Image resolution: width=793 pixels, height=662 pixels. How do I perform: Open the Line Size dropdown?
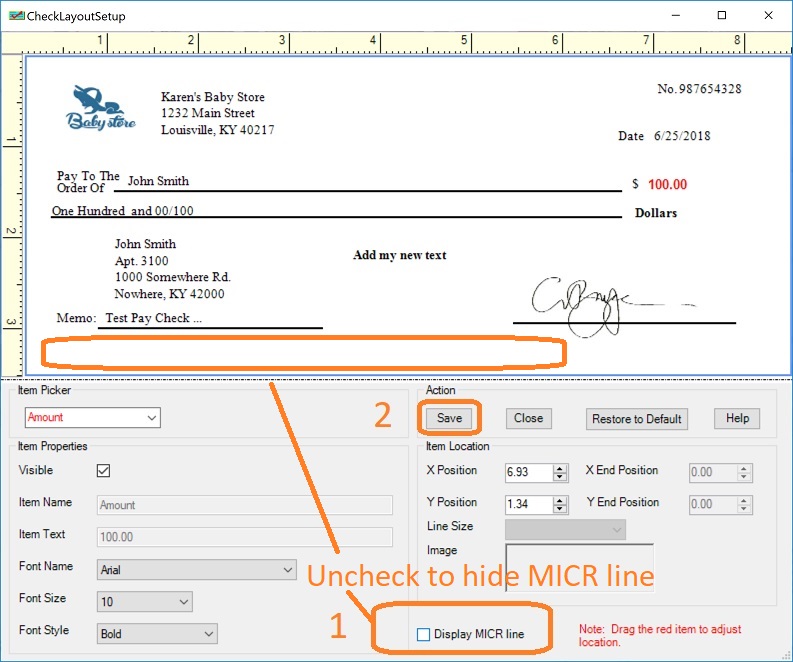(565, 529)
